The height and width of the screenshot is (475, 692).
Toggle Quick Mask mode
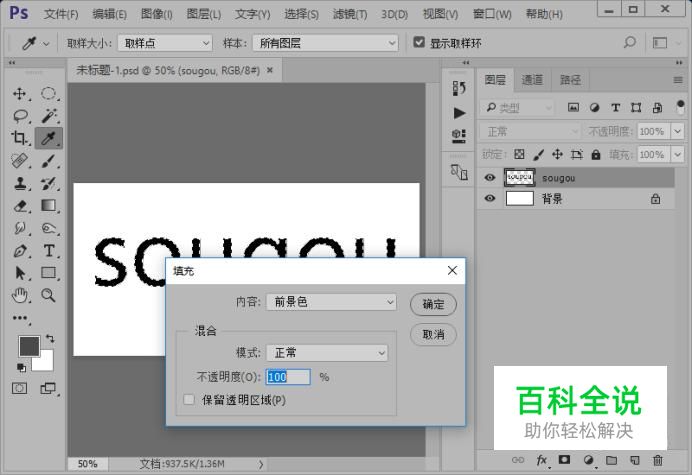coord(19,388)
